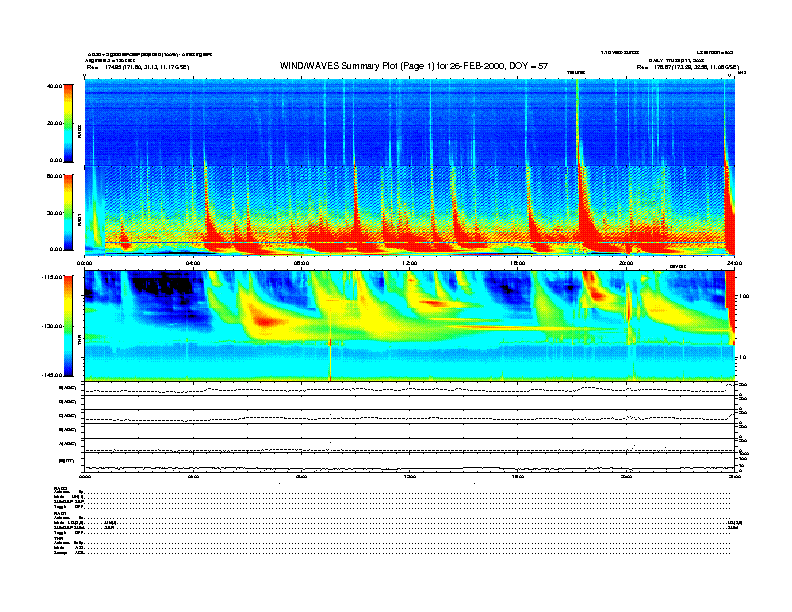Click 04:00 label under RAD1 spectrogram
This screenshot has width=792, height=612.
pyautogui.click(x=193, y=263)
